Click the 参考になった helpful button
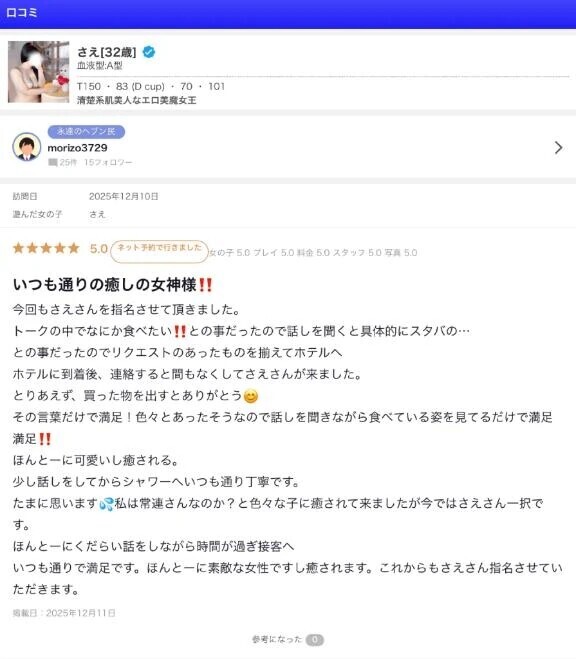The width and height of the screenshot is (576, 659). point(277,639)
